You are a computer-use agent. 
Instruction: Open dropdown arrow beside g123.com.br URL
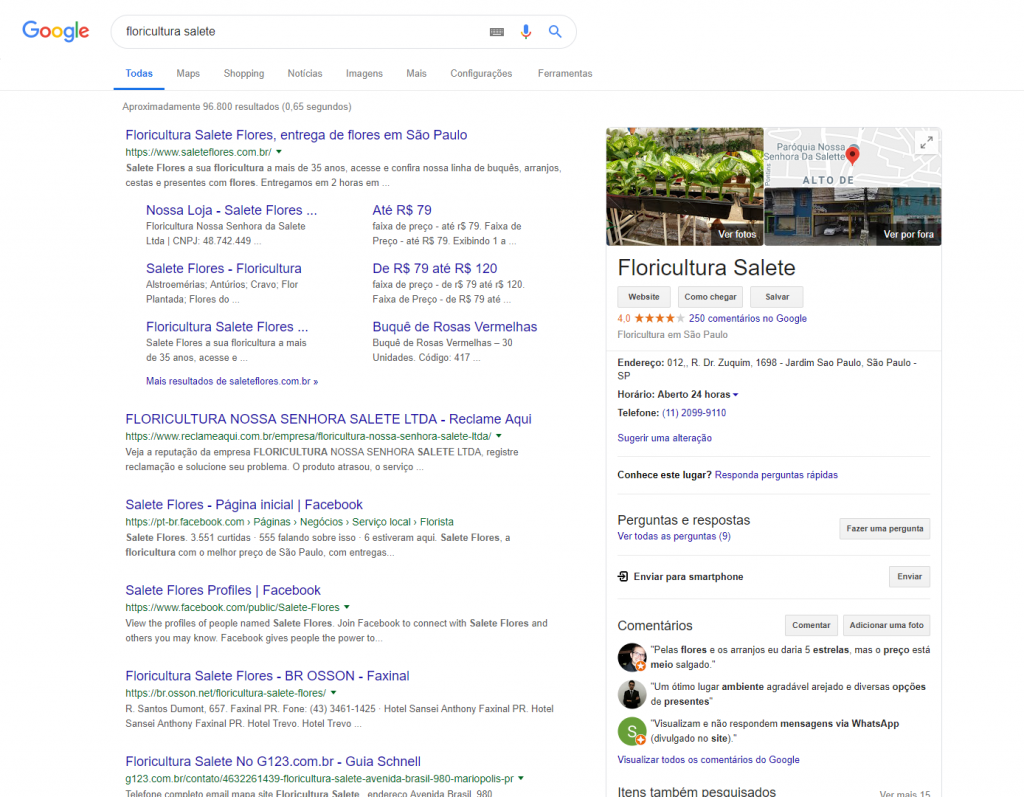pyautogui.click(x=520, y=778)
